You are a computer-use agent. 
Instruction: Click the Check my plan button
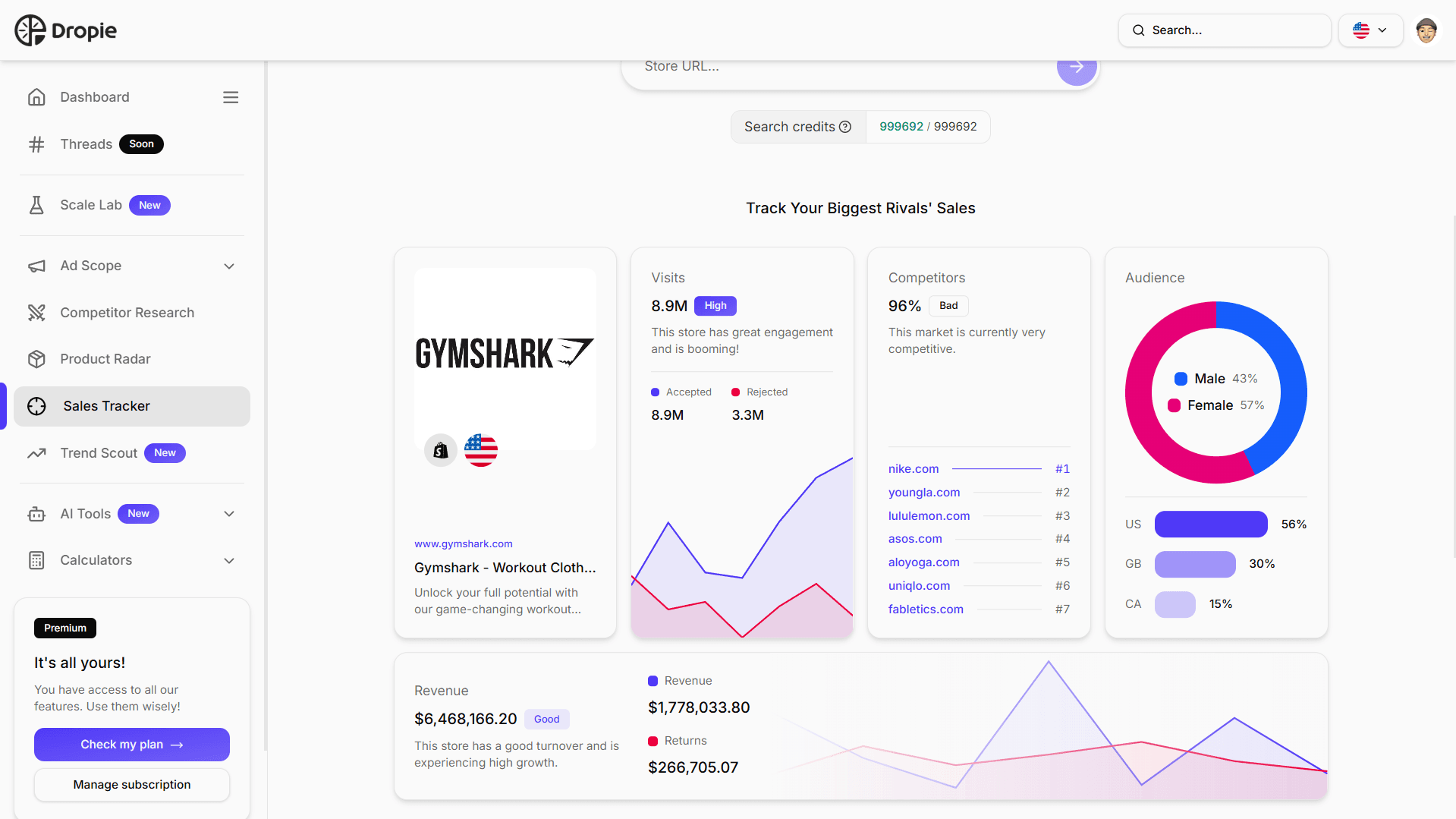tap(132, 745)
